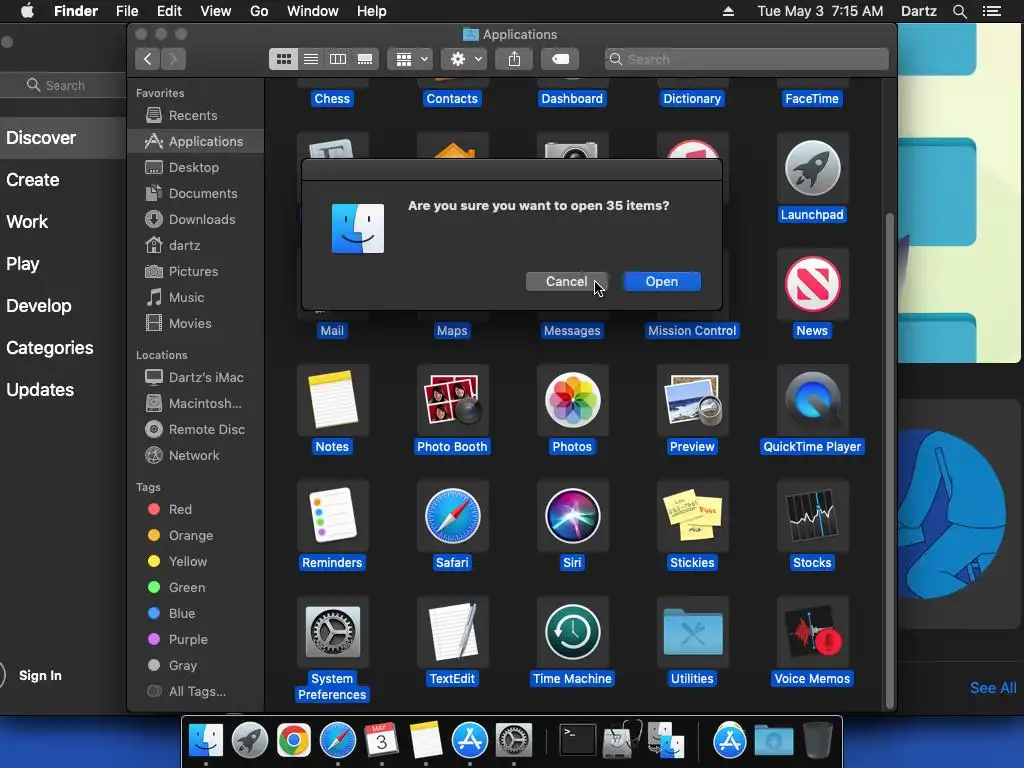Click the Share toolbar button
The image size is (1024, 768).
point(515,59)
